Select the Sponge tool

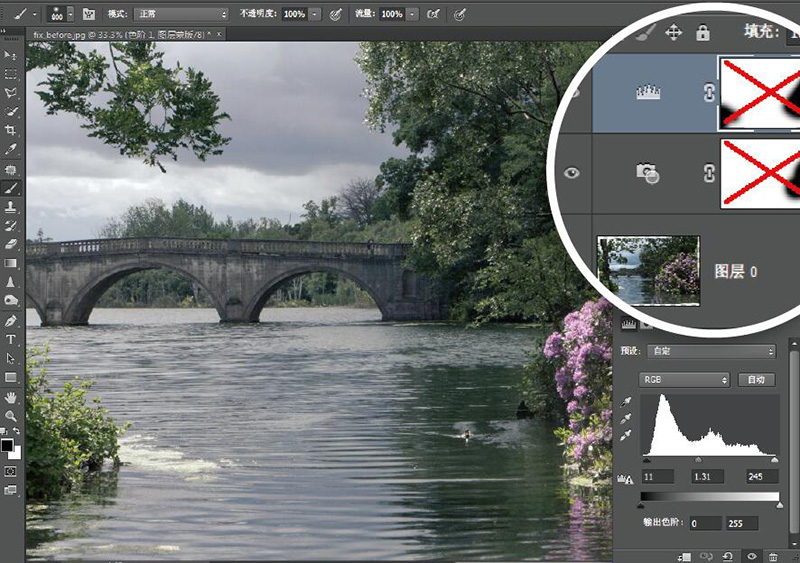coord(10,300)
